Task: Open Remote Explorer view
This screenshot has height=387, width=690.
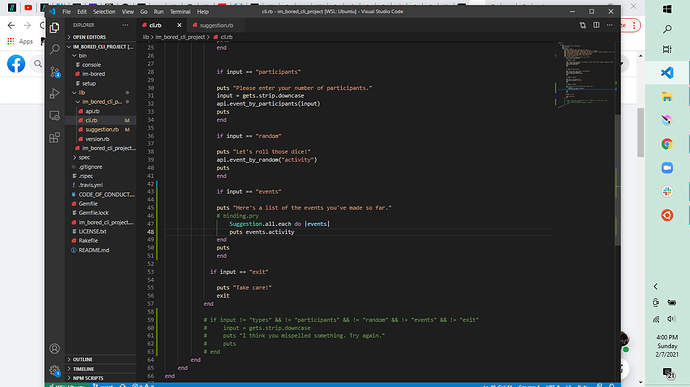Action: pyautogui.click(x=55, y=115)
